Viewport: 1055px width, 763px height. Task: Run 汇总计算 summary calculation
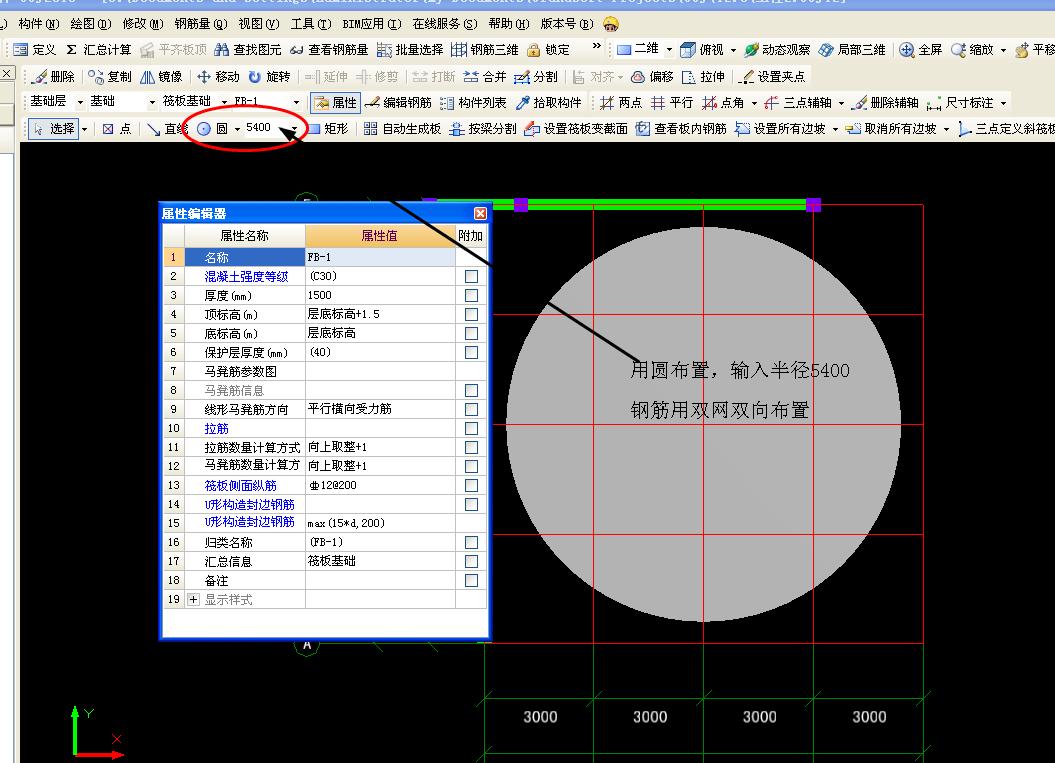99,50
